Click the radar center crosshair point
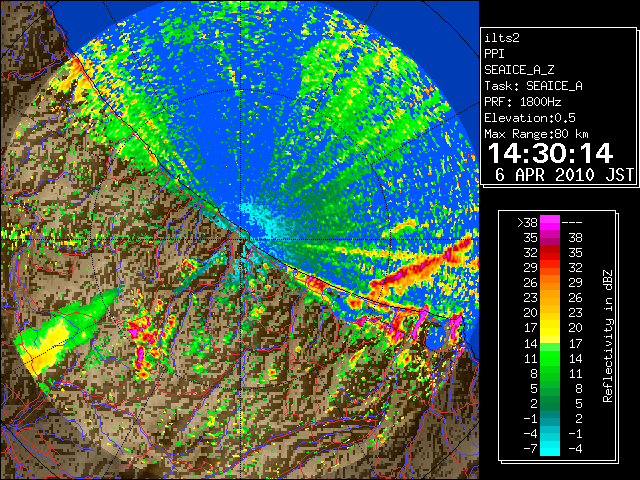Image resolution: width=640 pixels, height=480 pixels. tap(242, 239)
